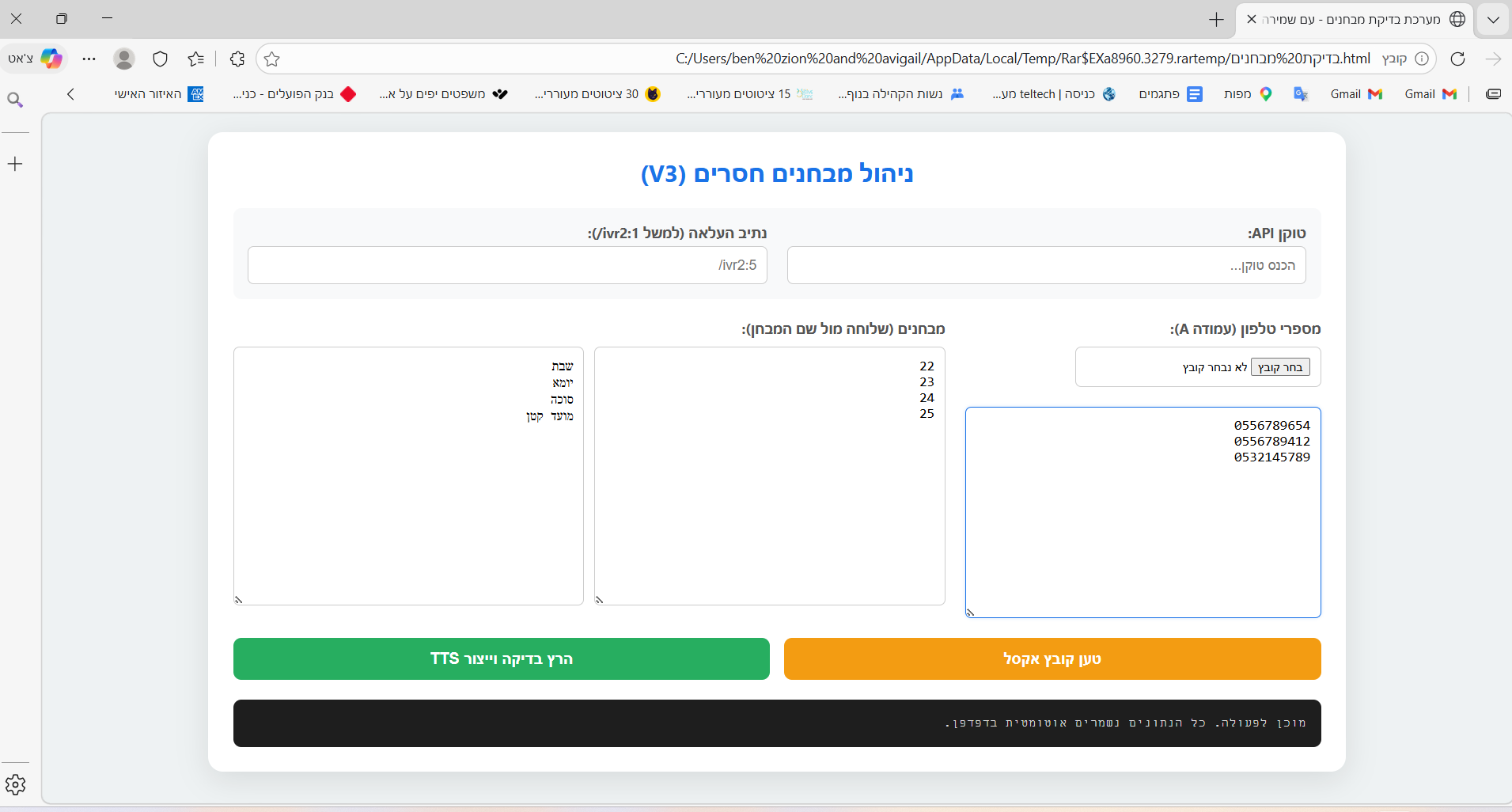
Task: Open the tab actions chevron dropdown
Action: click(x=1493, y=19)
